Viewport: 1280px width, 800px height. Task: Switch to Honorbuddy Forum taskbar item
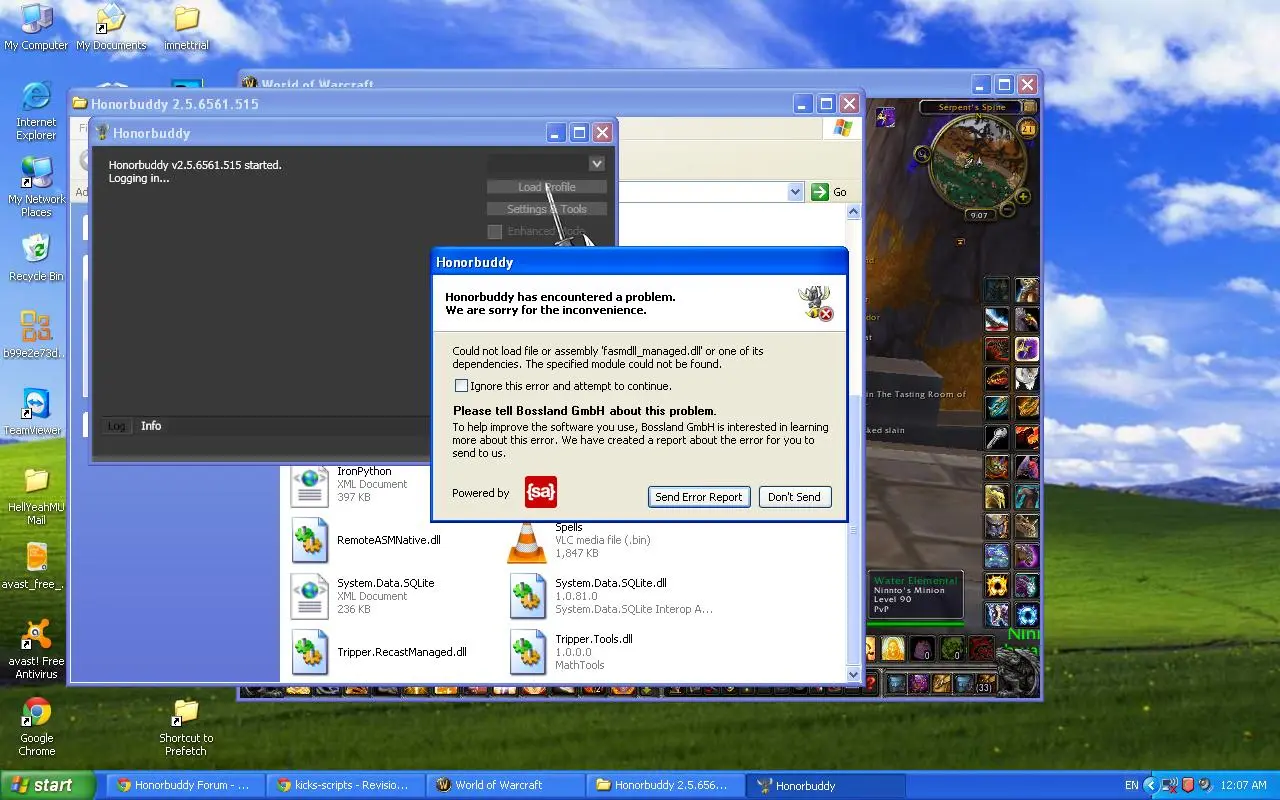point(185,785)
